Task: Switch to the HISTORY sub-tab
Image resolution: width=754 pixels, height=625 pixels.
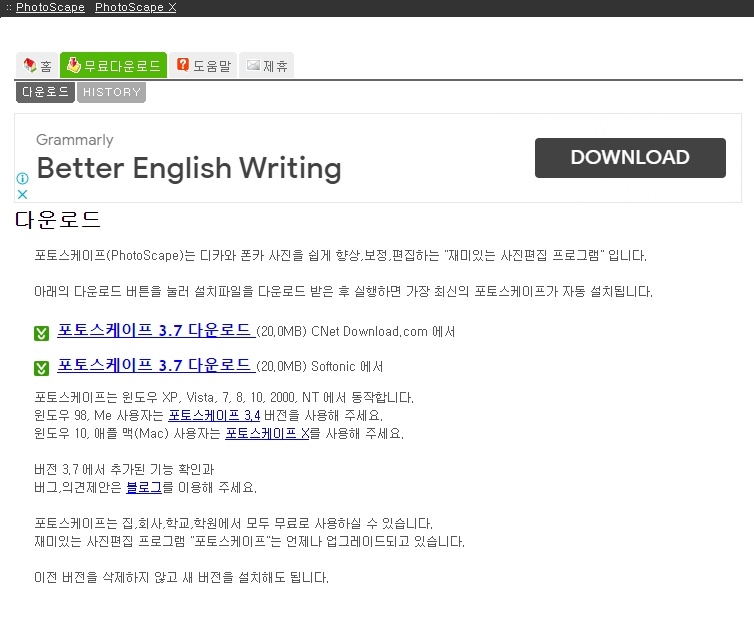Action: 112,92
